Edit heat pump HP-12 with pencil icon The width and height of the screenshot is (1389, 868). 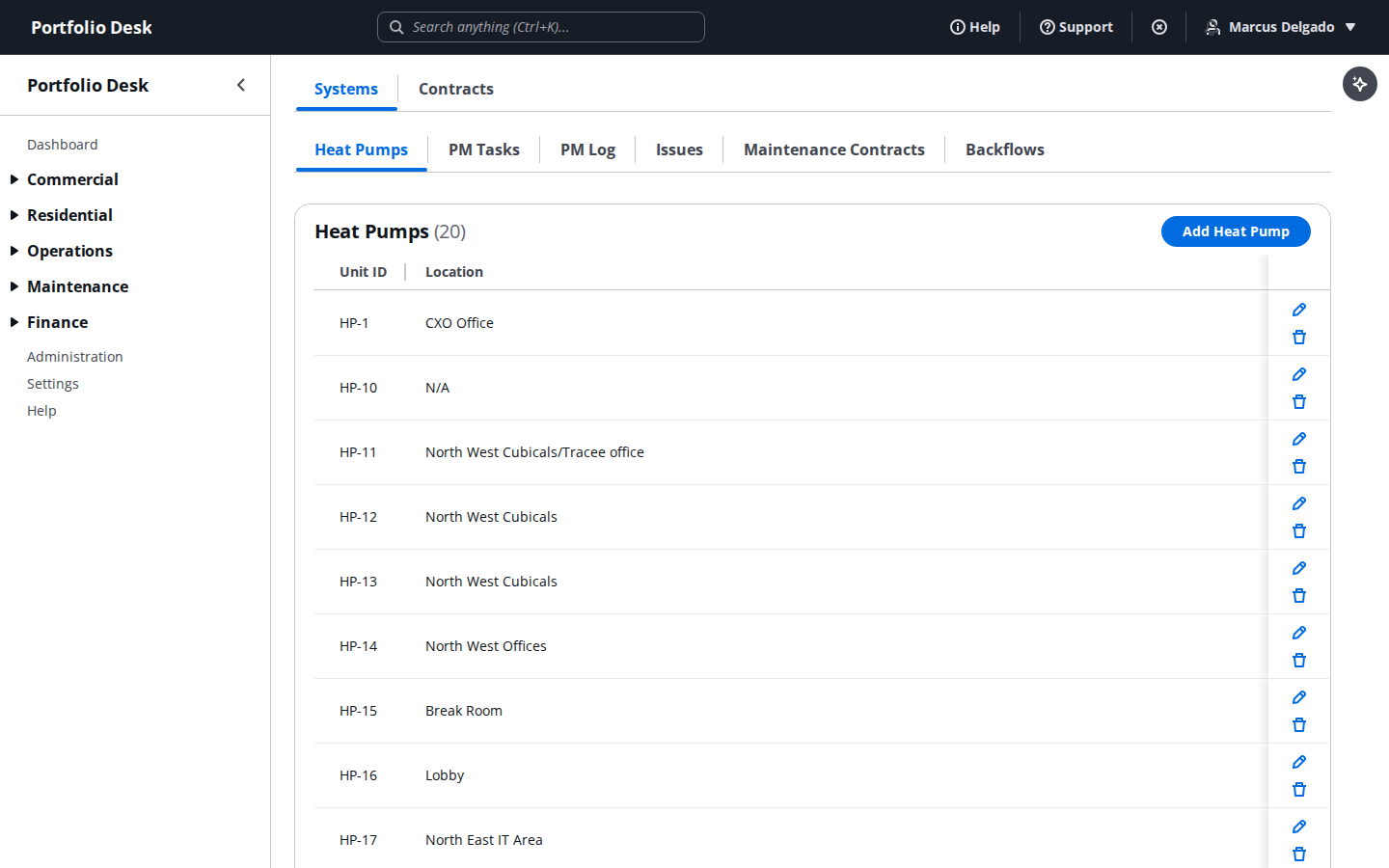tap(1299, 503)
